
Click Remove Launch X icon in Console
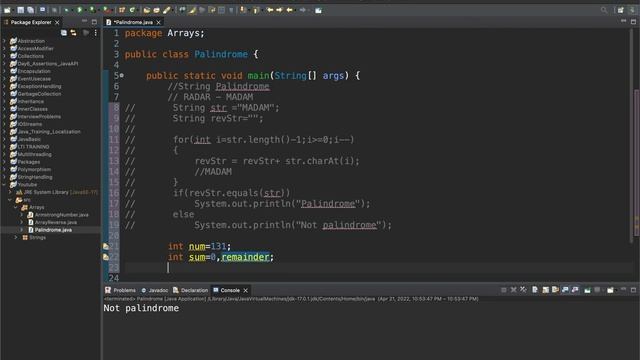(x=513, y=290)
